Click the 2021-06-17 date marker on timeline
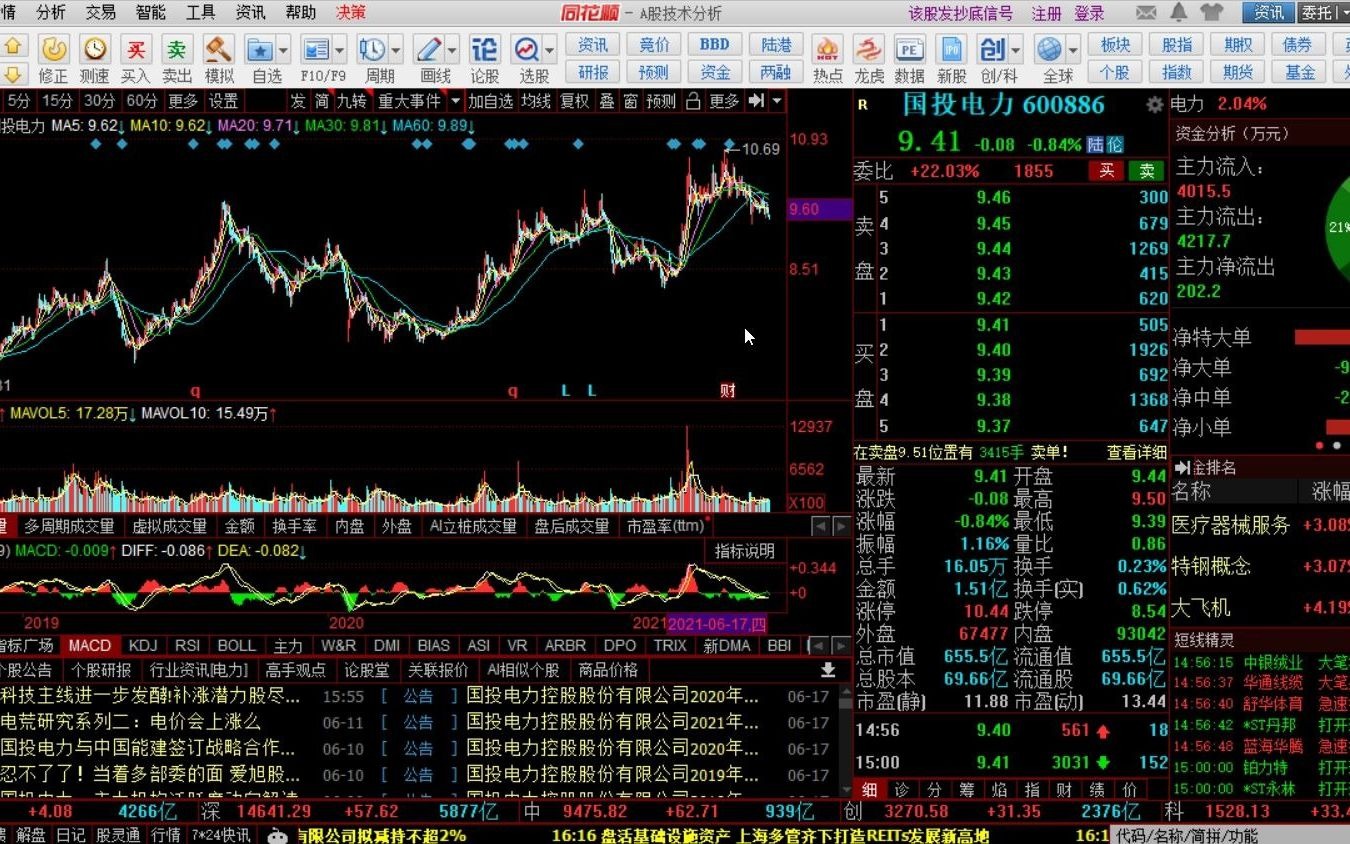 click(717, 624)
